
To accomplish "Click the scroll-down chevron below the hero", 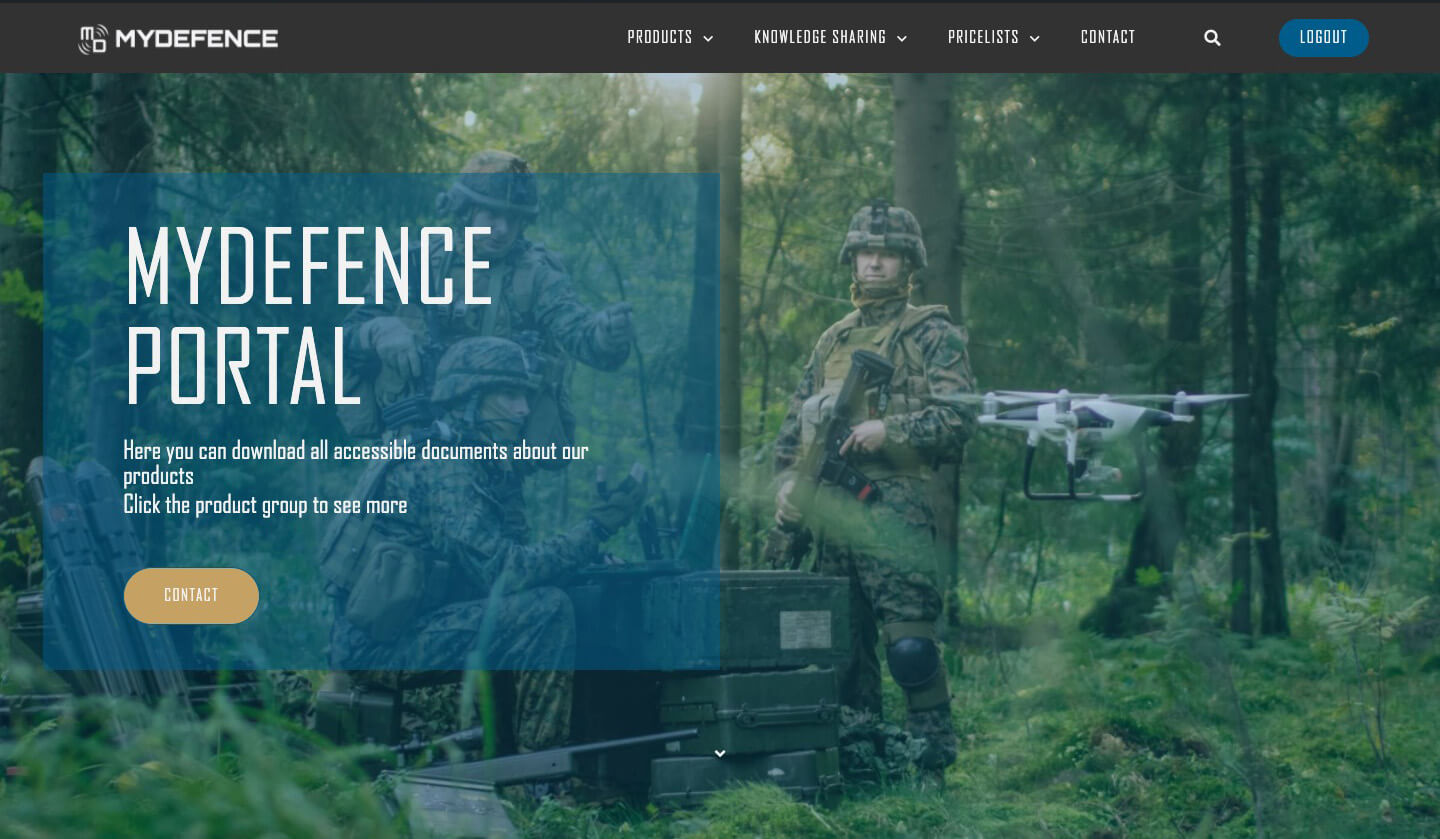I will 720,754.
